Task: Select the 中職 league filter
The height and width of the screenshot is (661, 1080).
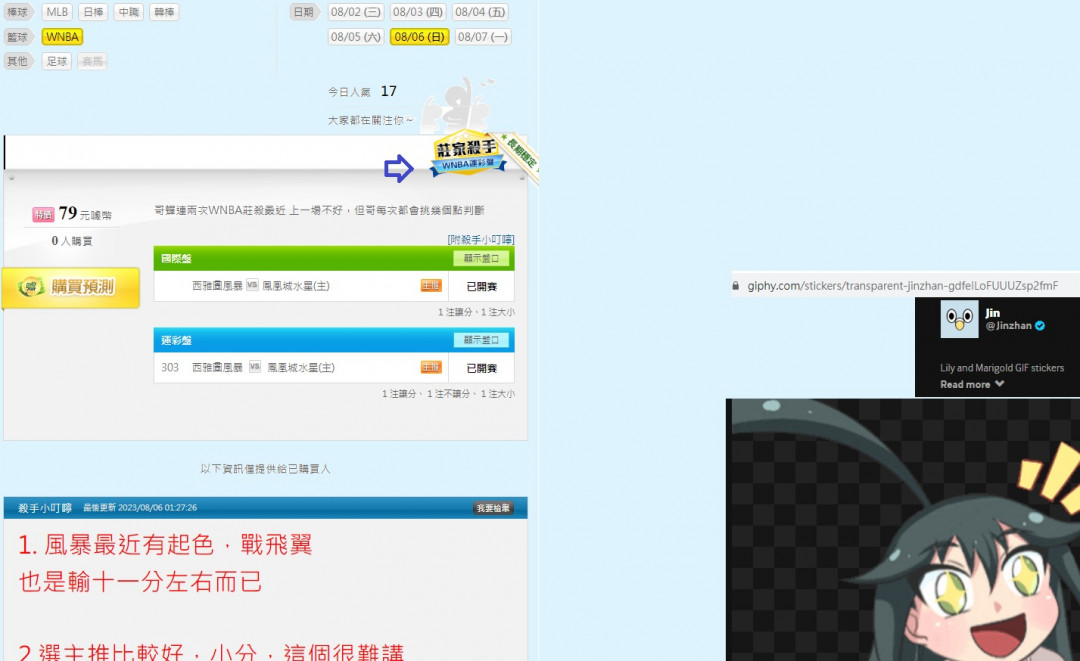Action: click(x=129, y=12)
